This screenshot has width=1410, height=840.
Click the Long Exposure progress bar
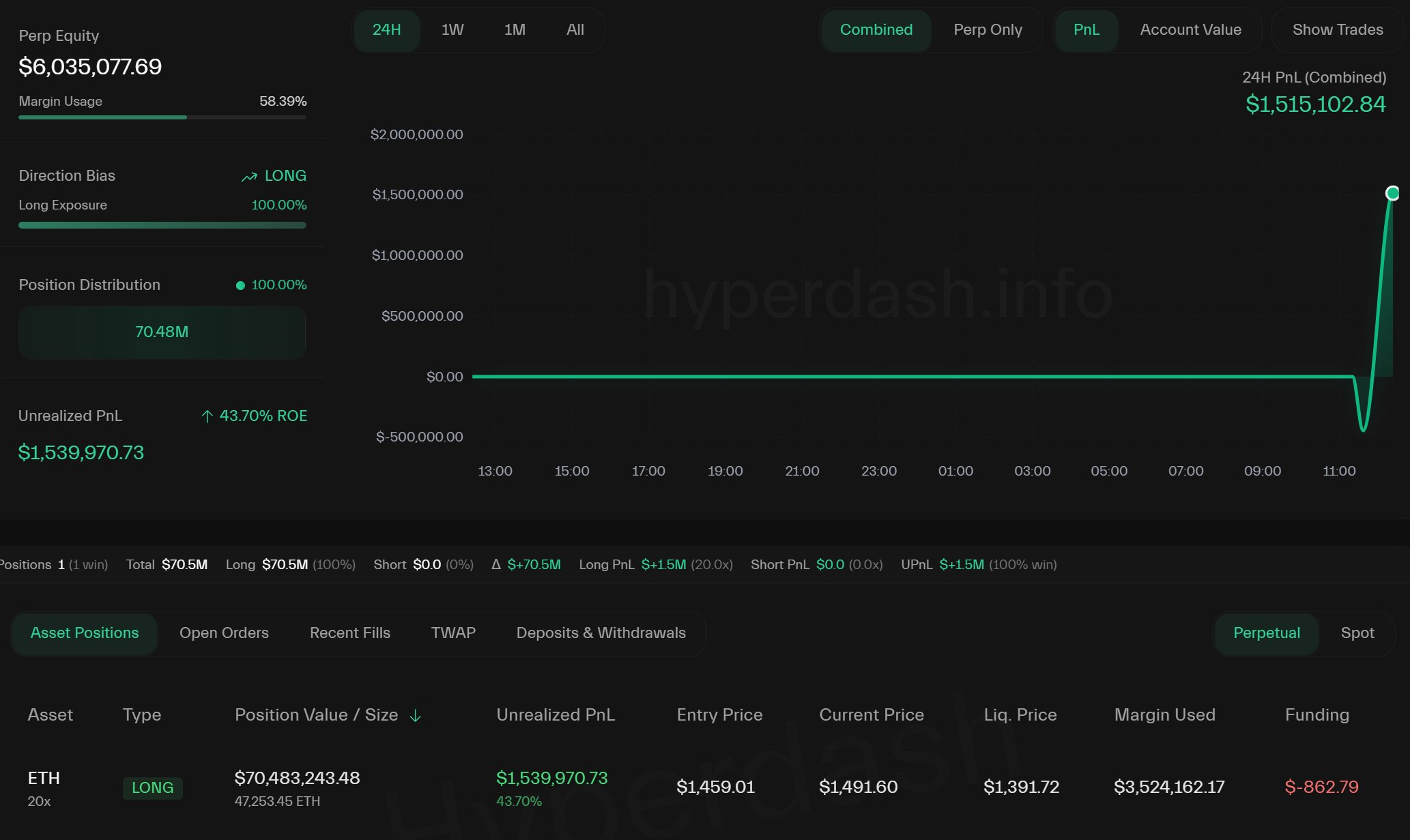(x=162, y=225)
